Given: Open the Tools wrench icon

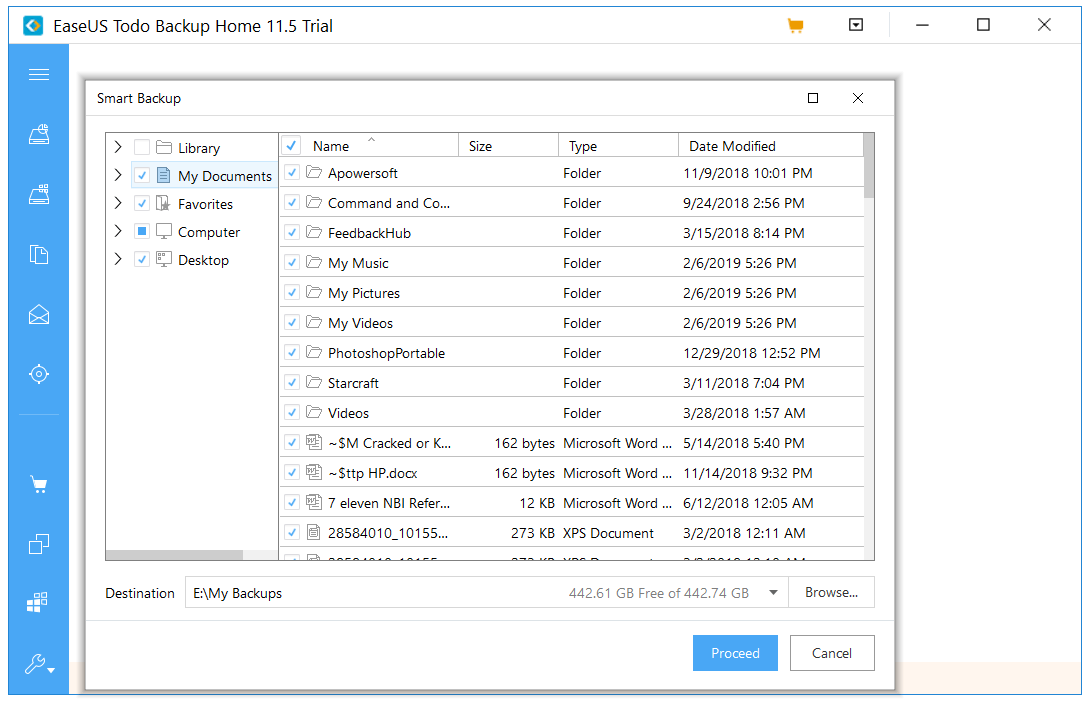Looking at the screenshot, I should point(40,665).
